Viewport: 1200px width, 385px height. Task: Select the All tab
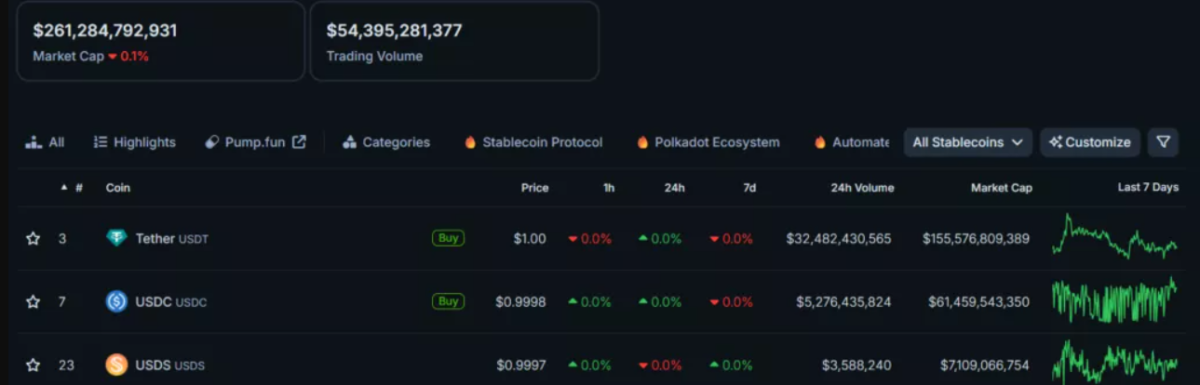pyautogui.click(x=45, y=142)
